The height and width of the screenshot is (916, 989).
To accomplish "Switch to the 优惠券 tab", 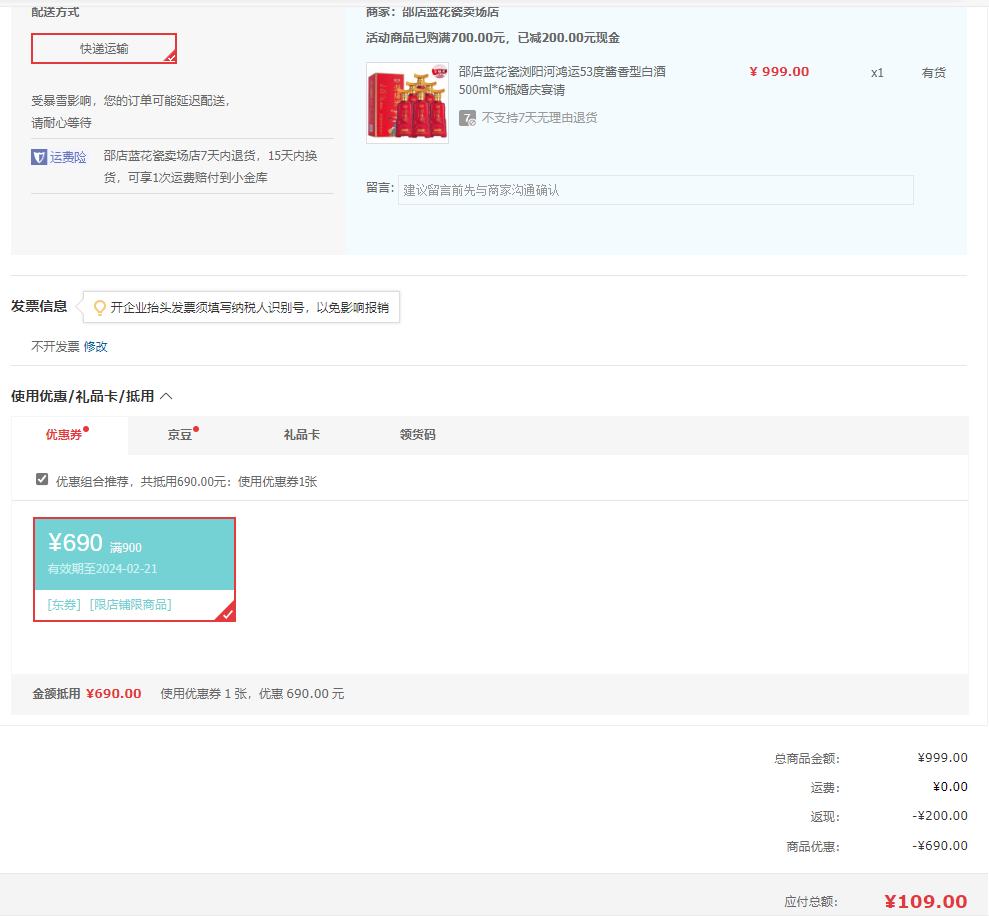I will (69, 435).
